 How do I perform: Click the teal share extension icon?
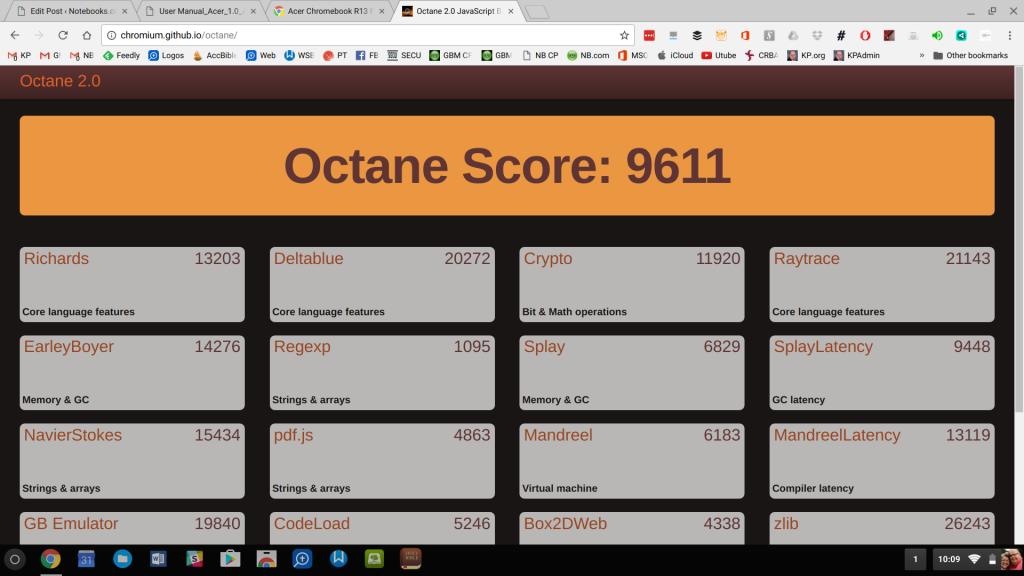pyautogui.click(x=961, y=35)
